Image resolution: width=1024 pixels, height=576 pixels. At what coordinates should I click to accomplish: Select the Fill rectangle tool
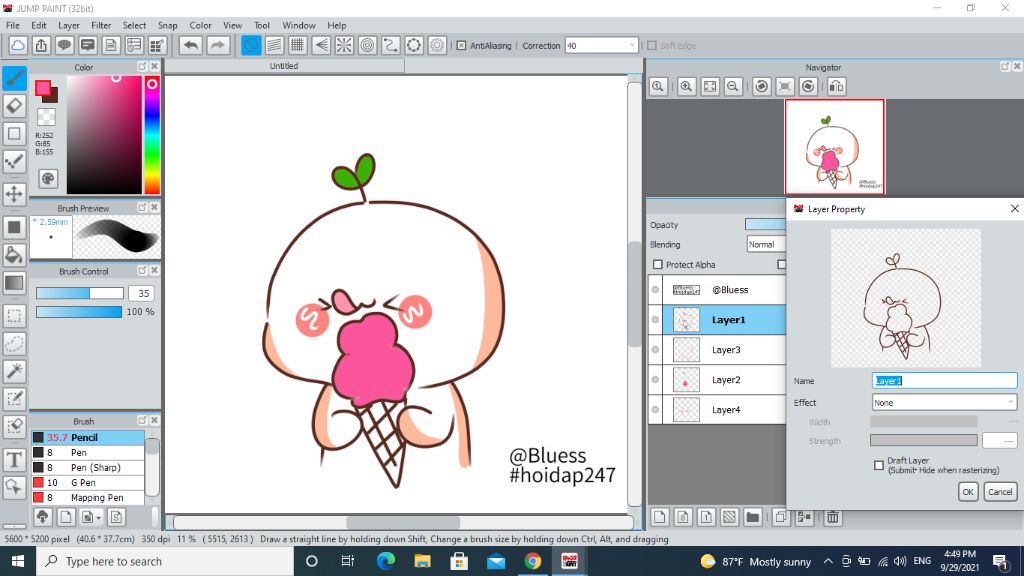tap(14, 227)
